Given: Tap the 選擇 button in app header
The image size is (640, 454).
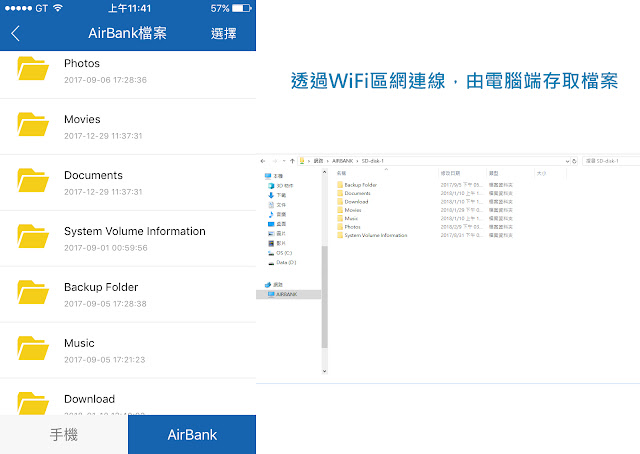Looking at the screenshot, I should point(223,33).
